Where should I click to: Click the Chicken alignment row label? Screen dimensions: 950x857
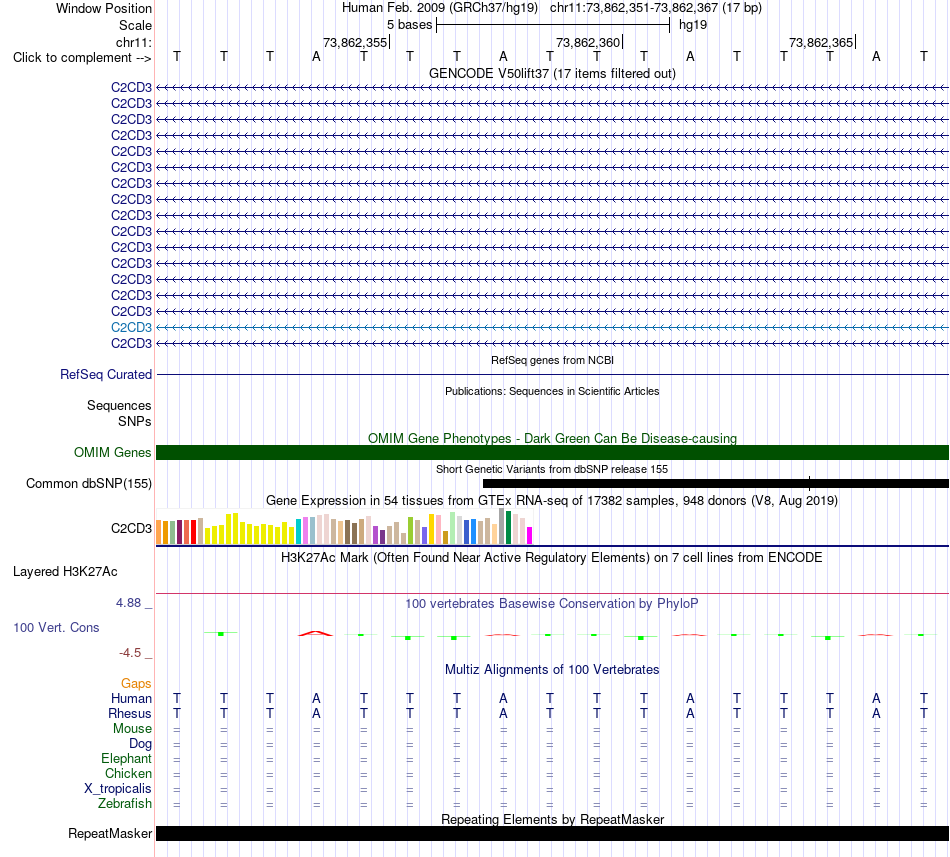coord(128,773)
